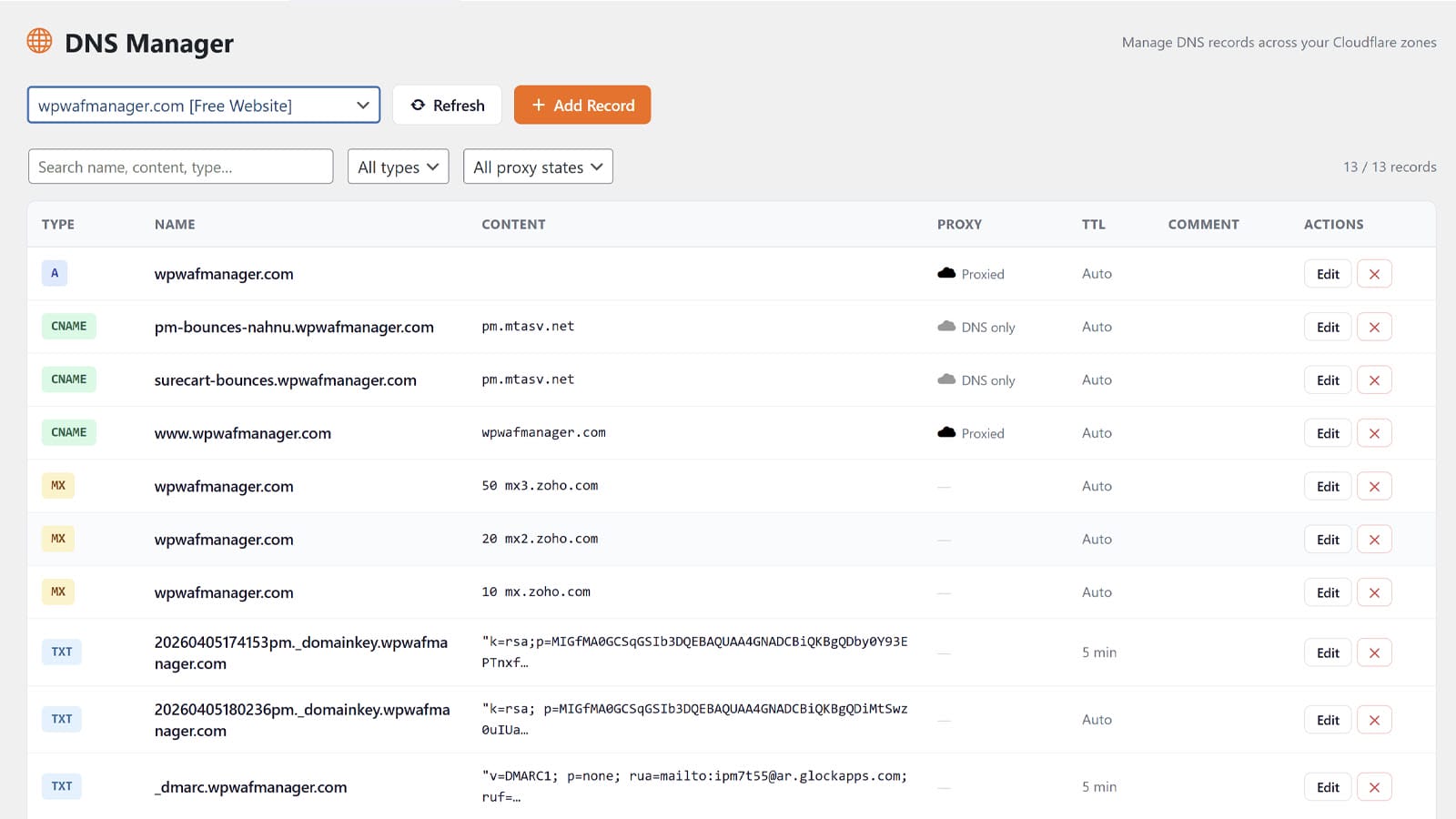Delete the 20260405174153pm domainkey TXT record

pyautogui.click(x=1374, y=652)
